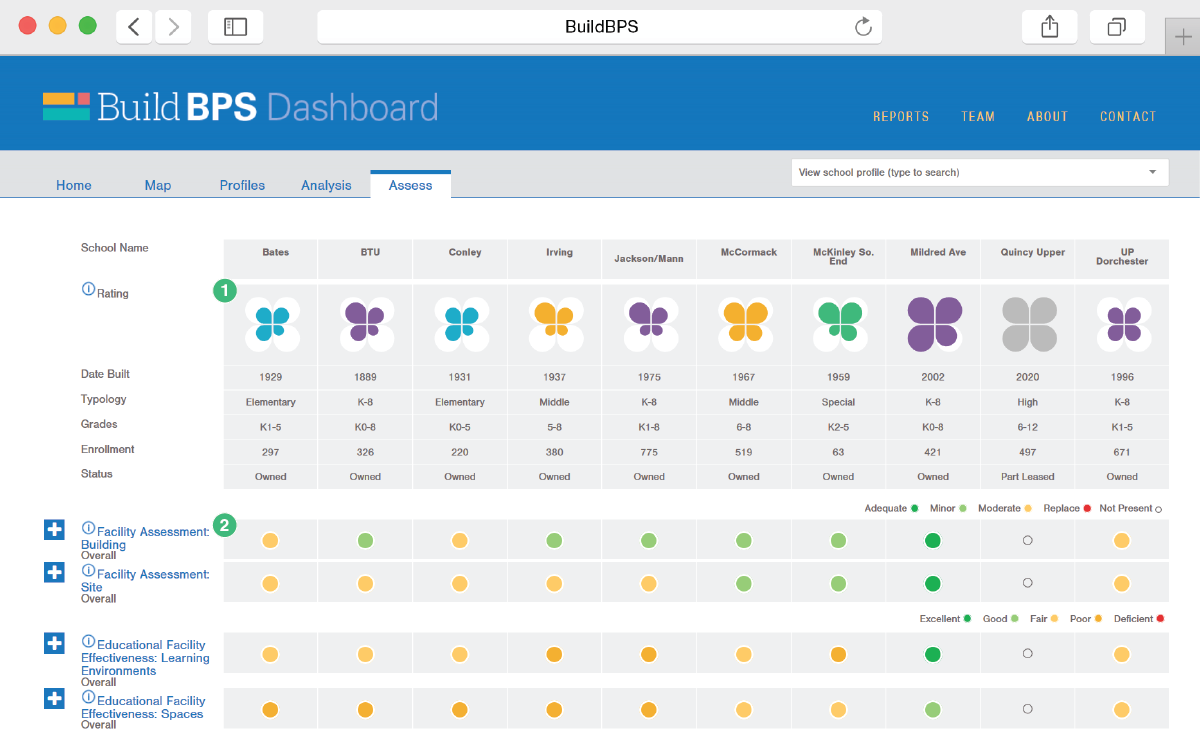
Task: Click the Bates butterfly rating icon
Action: pyautogui.click(x=271, y=324)
